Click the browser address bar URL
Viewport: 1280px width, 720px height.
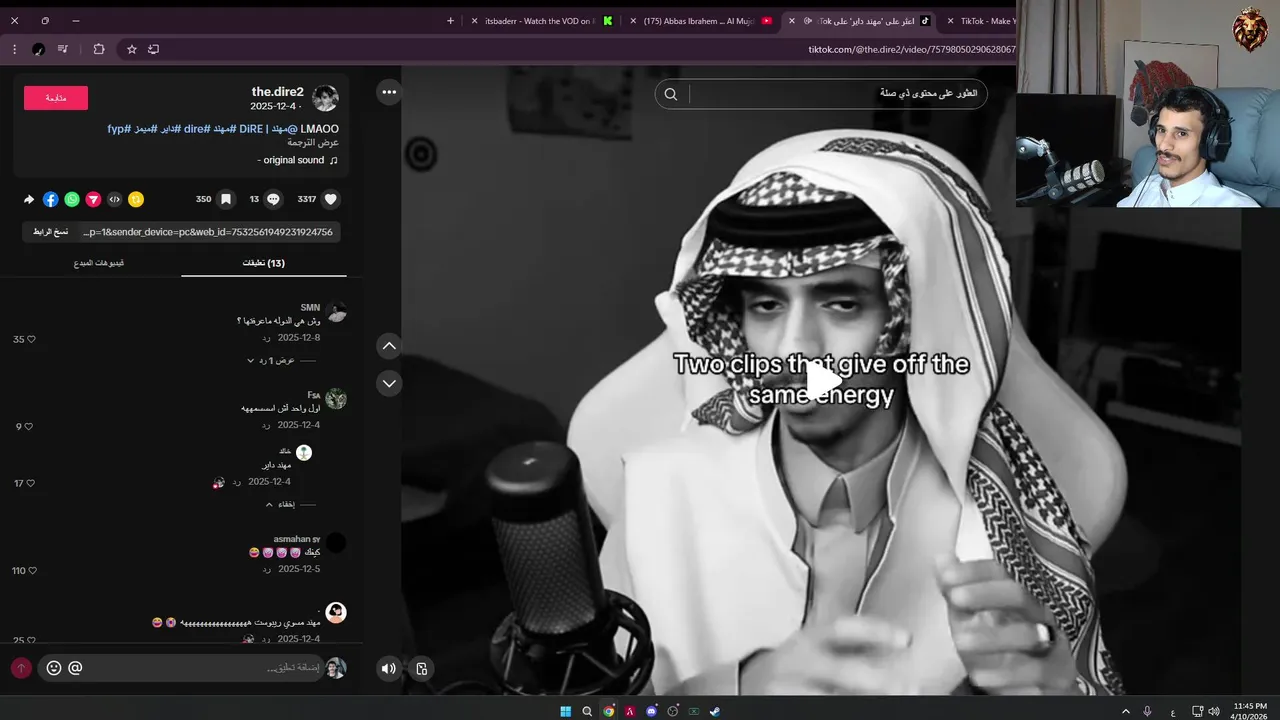pyautogui.click(x=911, y=49)
